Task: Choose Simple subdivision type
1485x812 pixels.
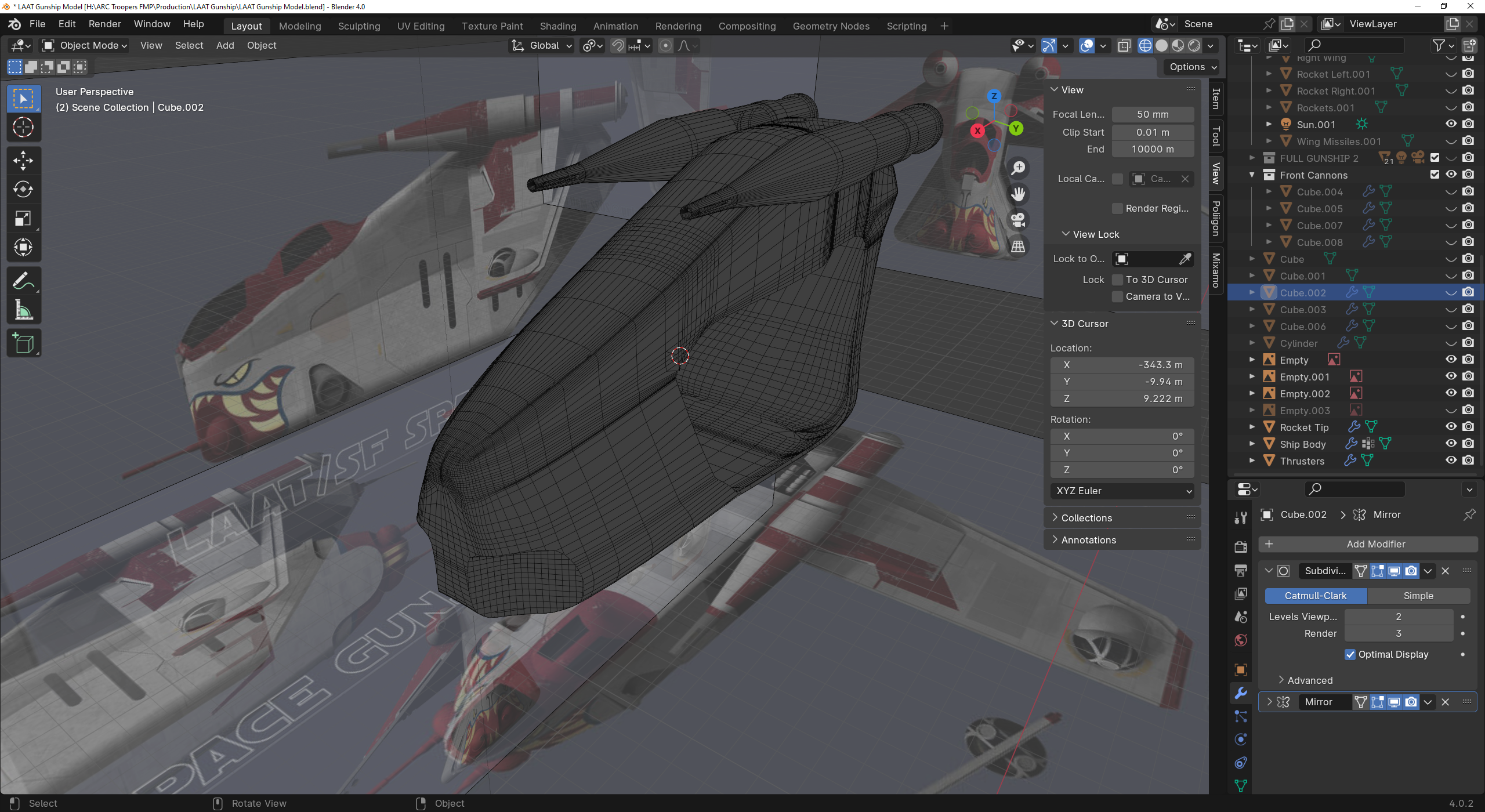Action: coord(1418,596)
